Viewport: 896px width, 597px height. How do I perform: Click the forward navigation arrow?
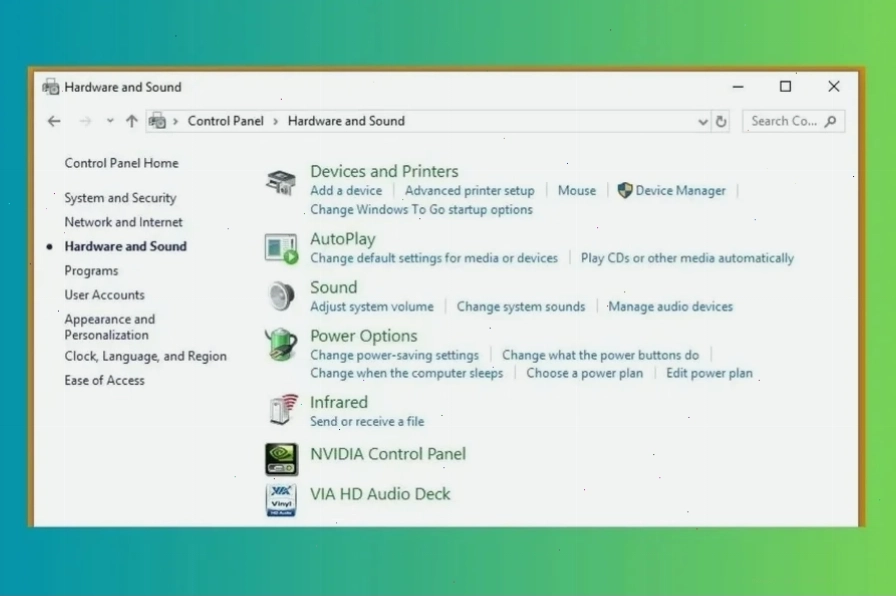pos(85,121)
